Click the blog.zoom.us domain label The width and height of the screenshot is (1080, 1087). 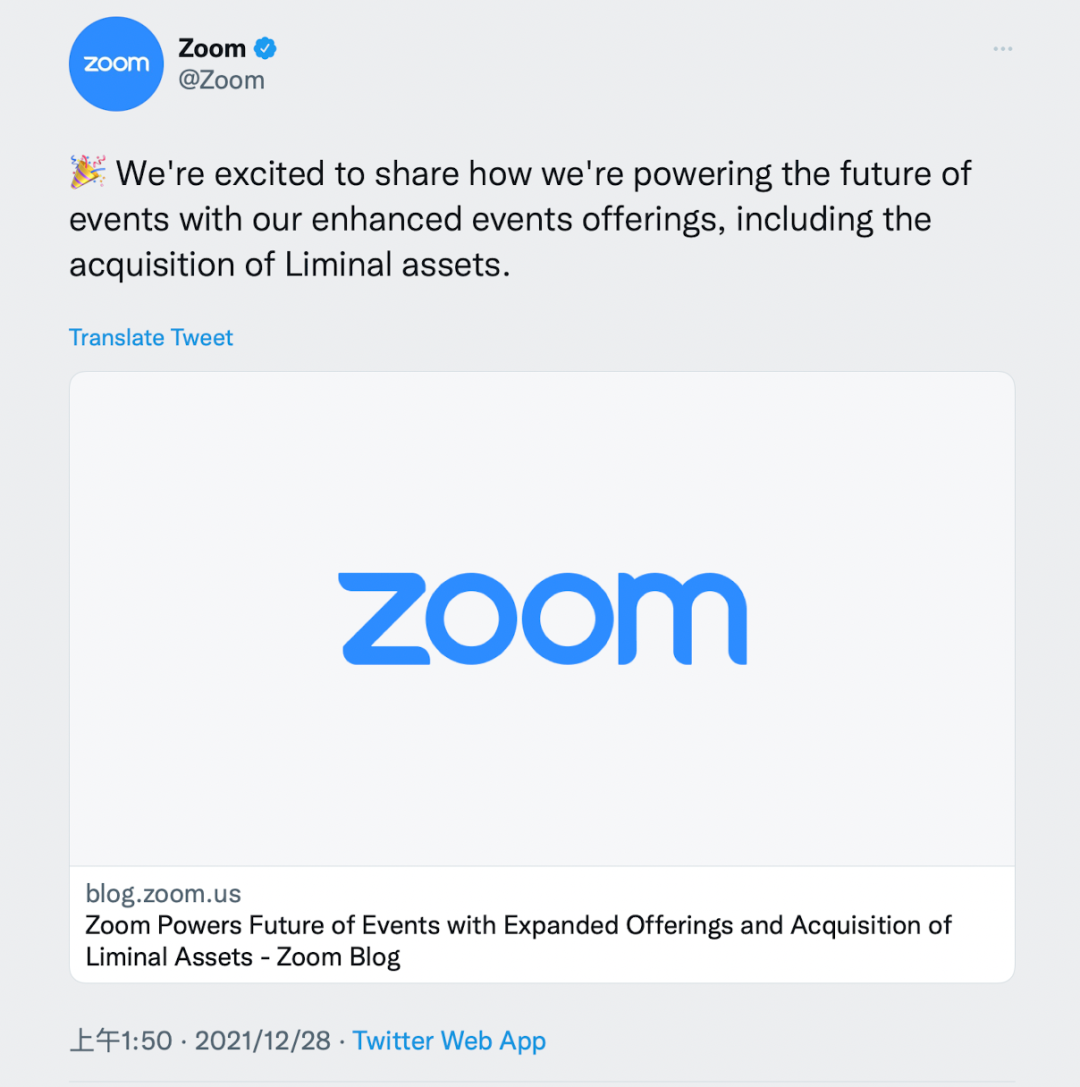point(163,893)
